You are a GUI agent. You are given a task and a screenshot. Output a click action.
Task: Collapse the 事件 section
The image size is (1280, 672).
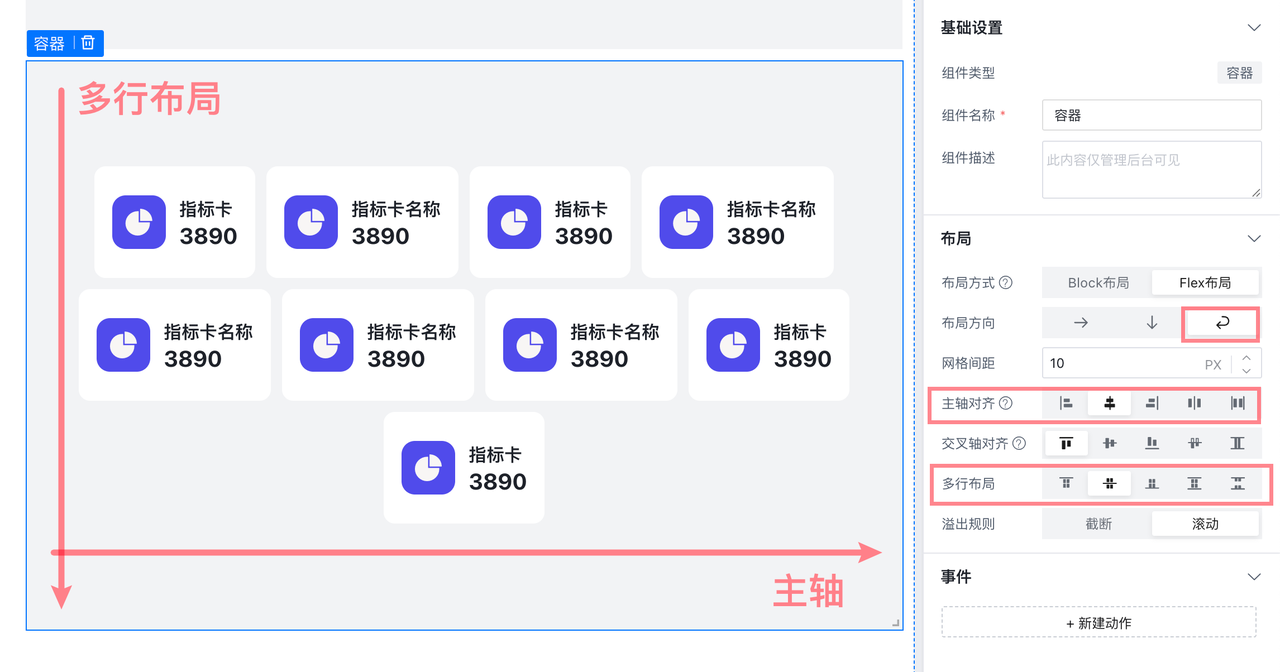click(1254, 577)
